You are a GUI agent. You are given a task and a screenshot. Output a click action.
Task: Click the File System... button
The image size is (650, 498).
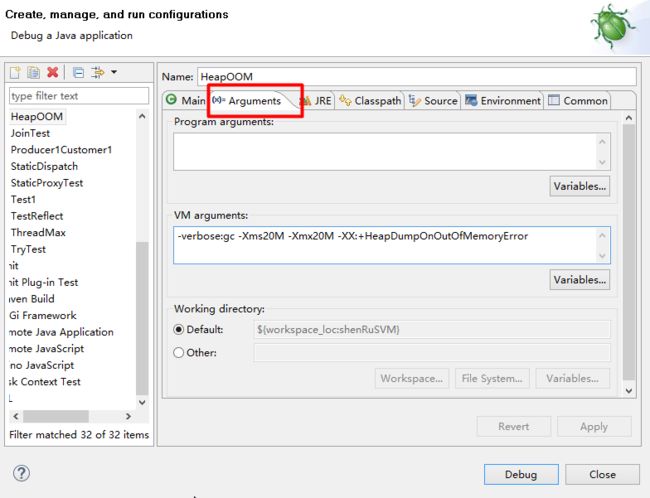coord(492,379)
